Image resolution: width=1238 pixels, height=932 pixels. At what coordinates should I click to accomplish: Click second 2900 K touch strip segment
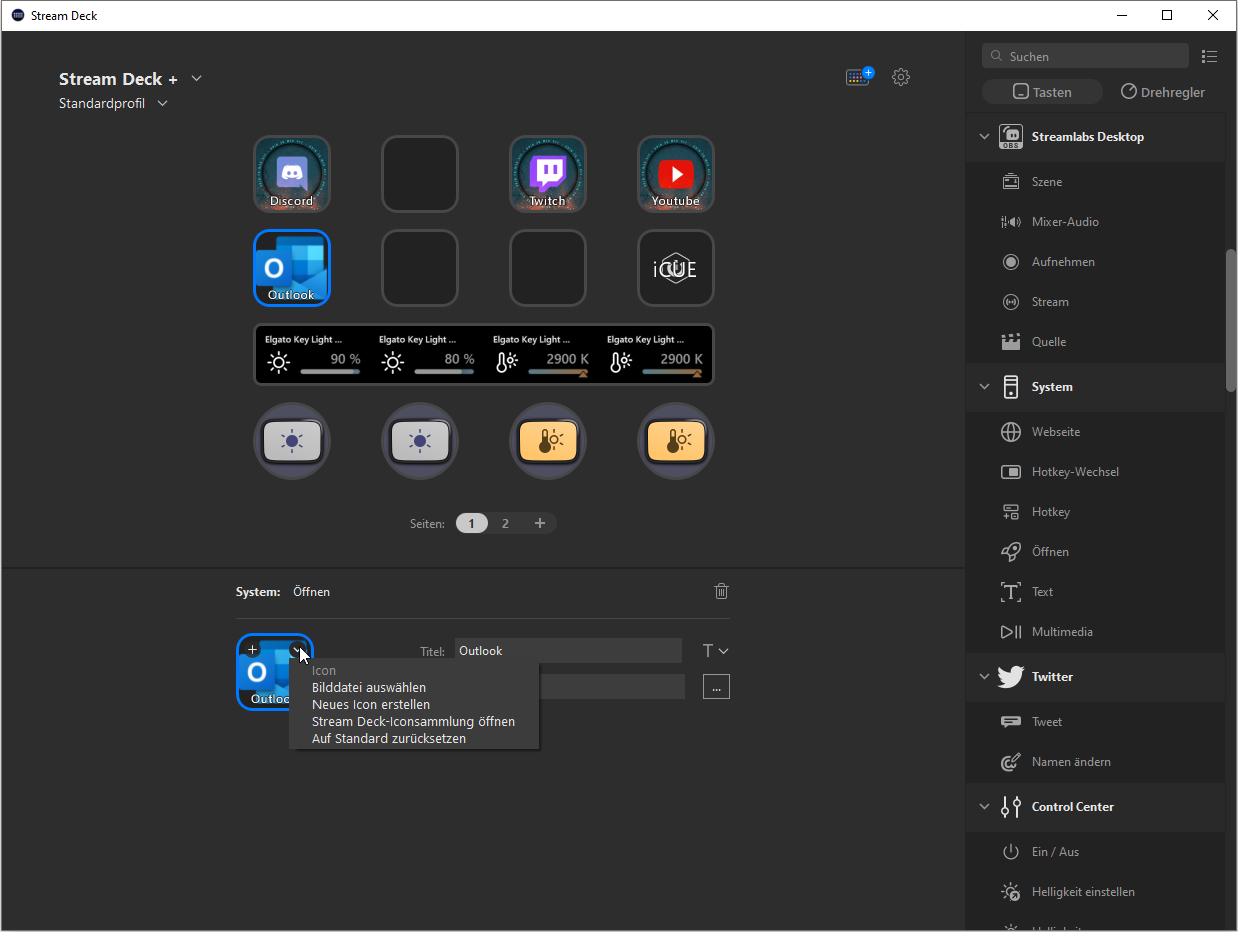[x=655, y=355]
